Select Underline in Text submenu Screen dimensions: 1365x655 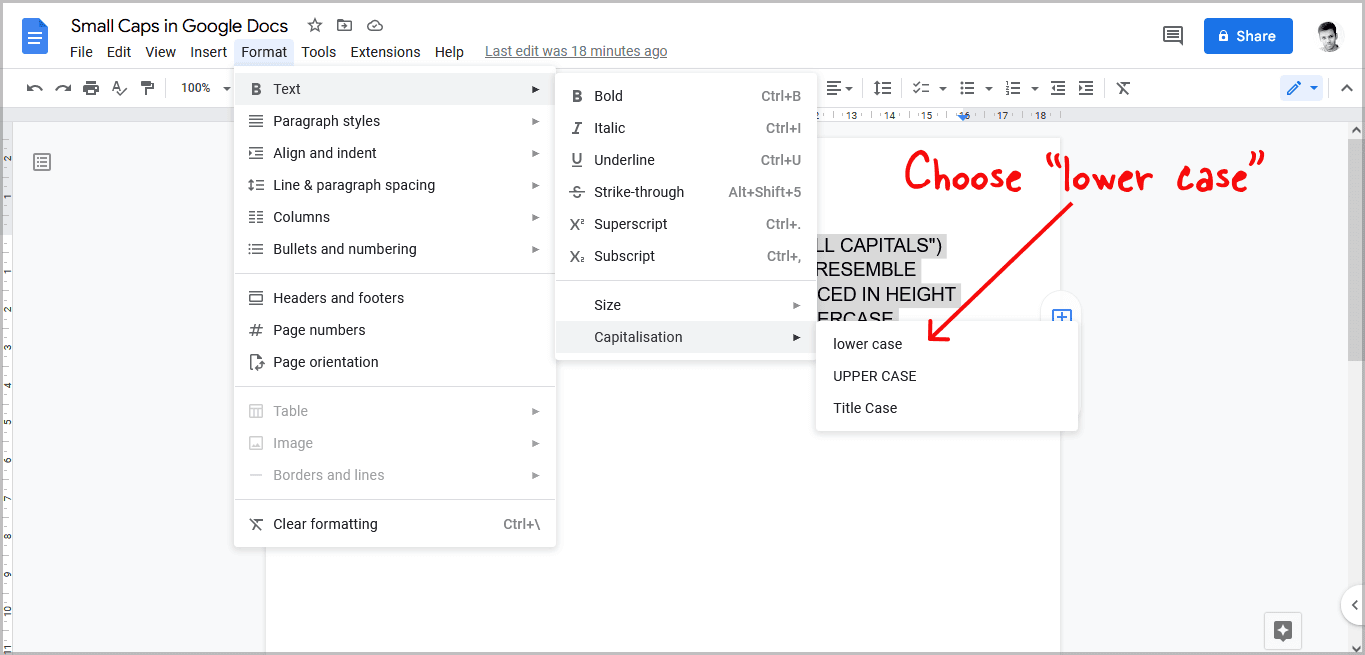[686, 160]
